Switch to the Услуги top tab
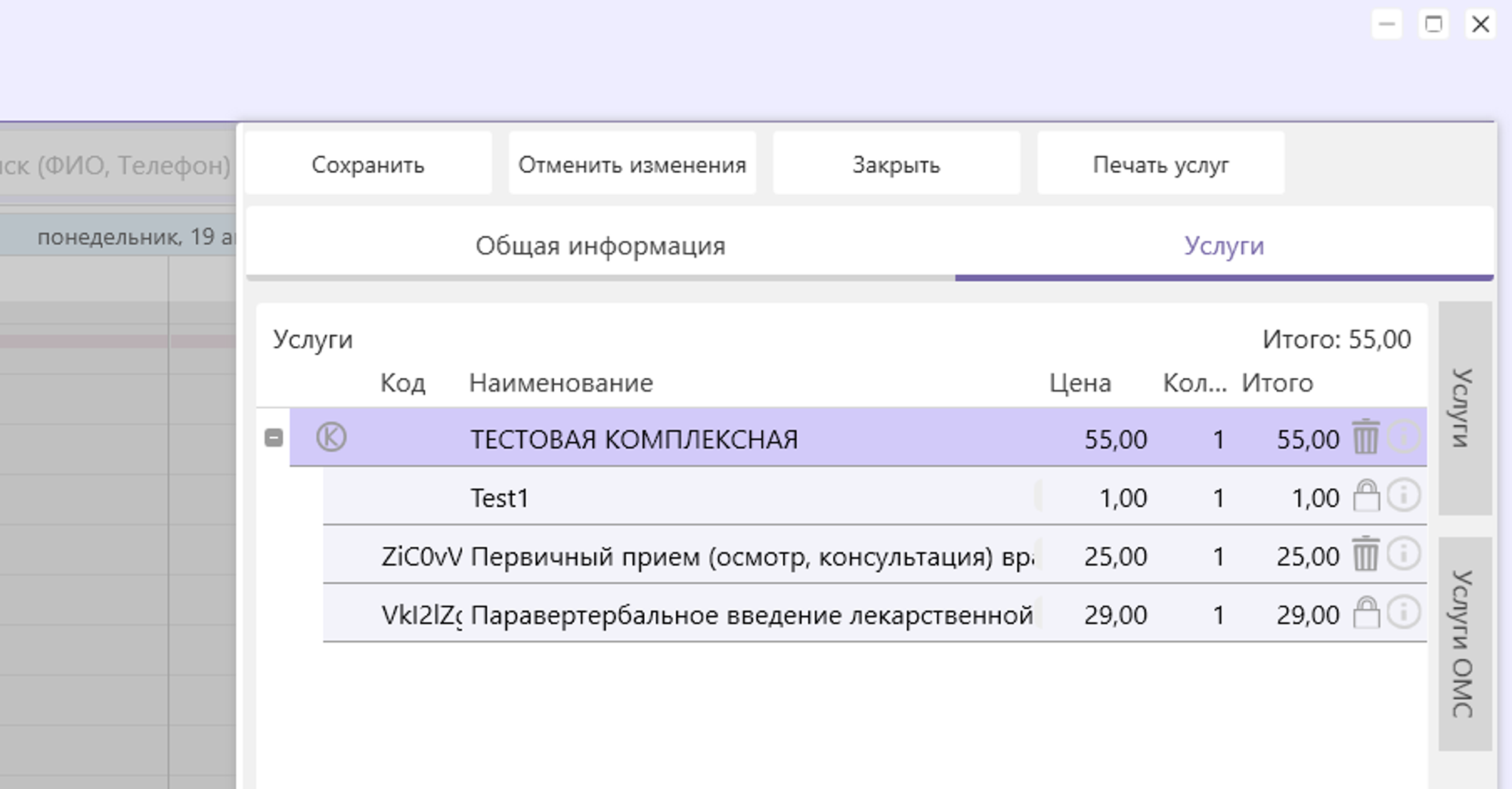 (x=1224, y=246)
